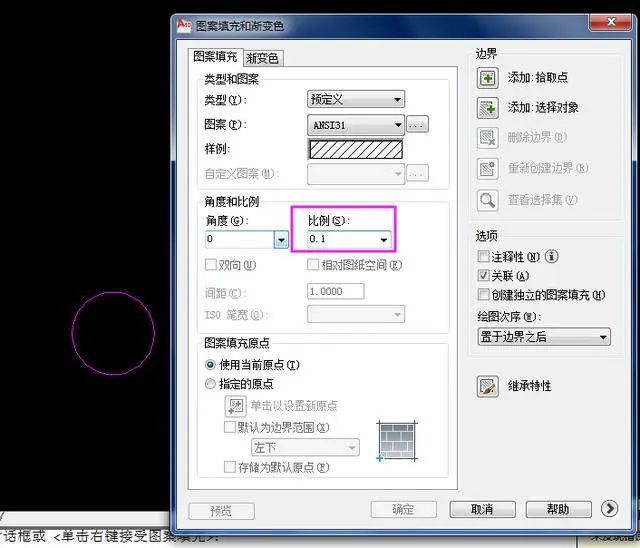
Task: Click the 添加:选择对象 label text
Action: [543, 108]
